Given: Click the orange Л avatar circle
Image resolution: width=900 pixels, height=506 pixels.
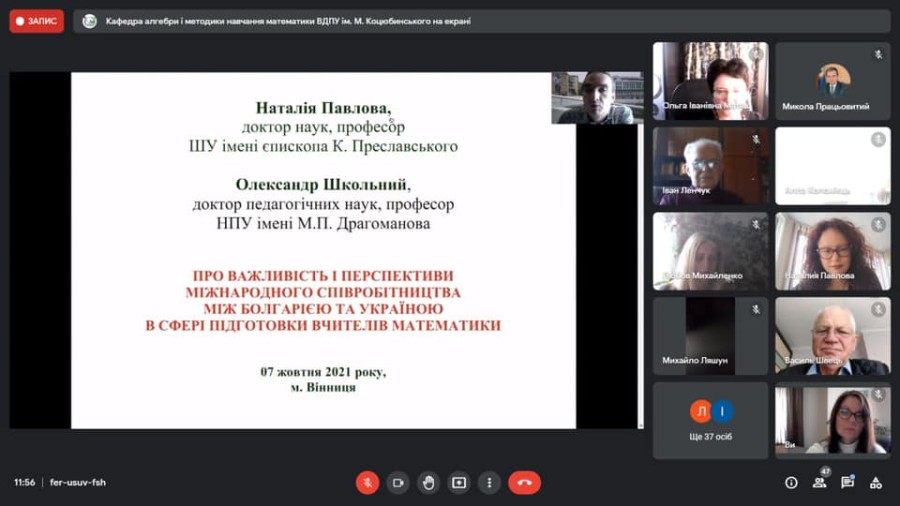Looking at the screenshot, I should click(x=701, y=411).
